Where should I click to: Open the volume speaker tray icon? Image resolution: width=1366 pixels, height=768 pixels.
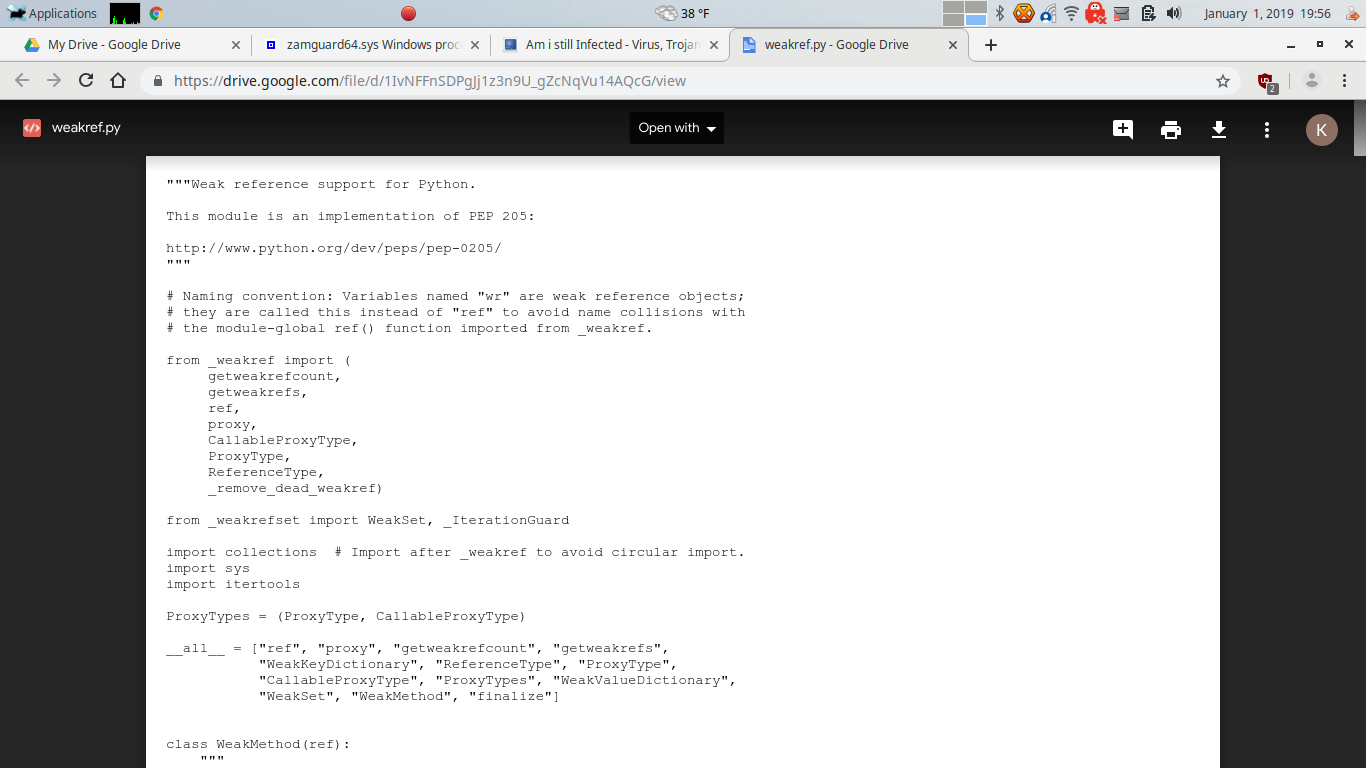tap(1174, 13)
